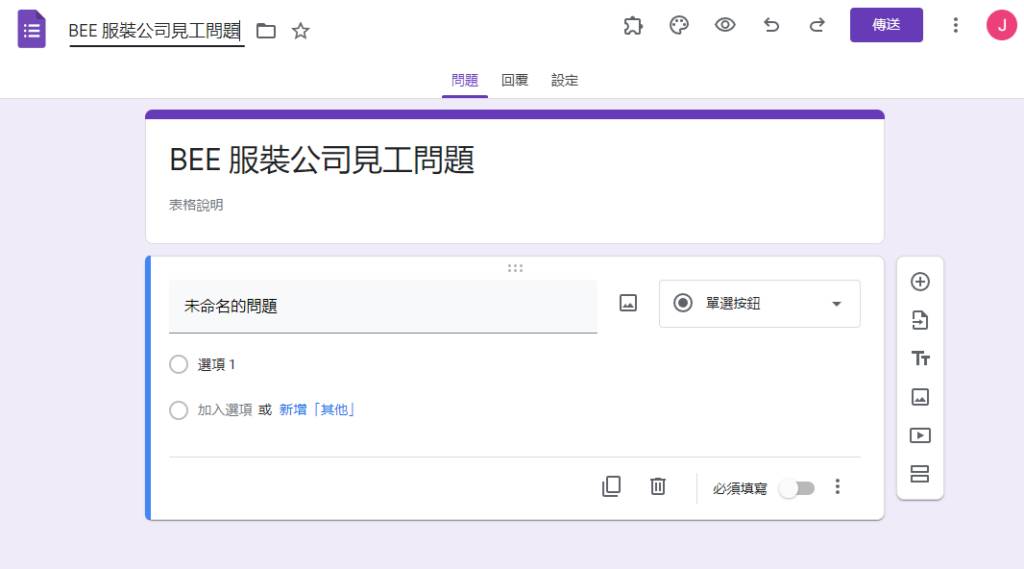
Task: Add a new question from sidebar
Action: [920, 282]
